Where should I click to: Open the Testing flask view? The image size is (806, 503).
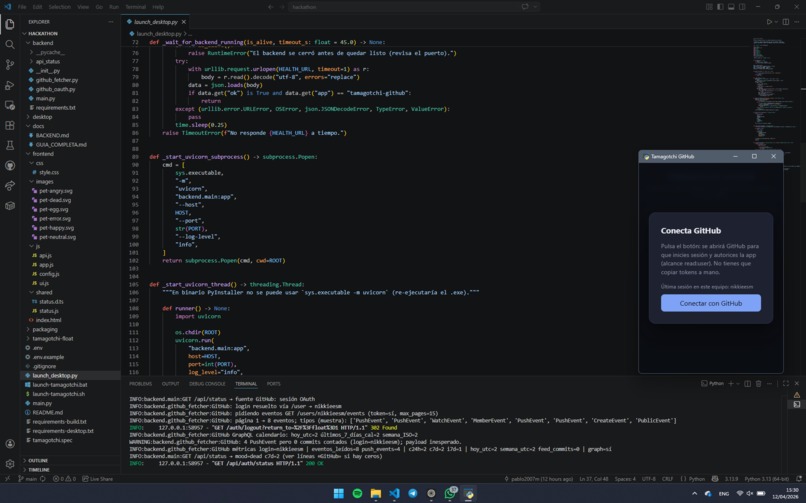[10, 145]
